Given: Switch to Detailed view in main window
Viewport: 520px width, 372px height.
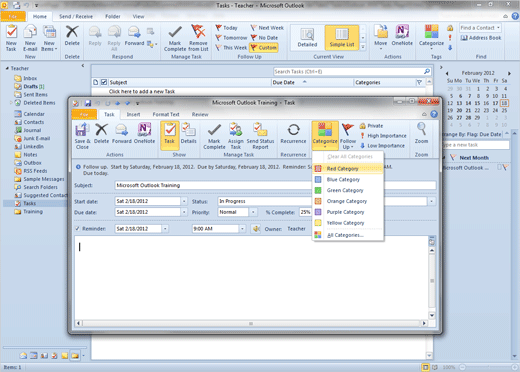Looking at the screenshot, I should [307, 38].
